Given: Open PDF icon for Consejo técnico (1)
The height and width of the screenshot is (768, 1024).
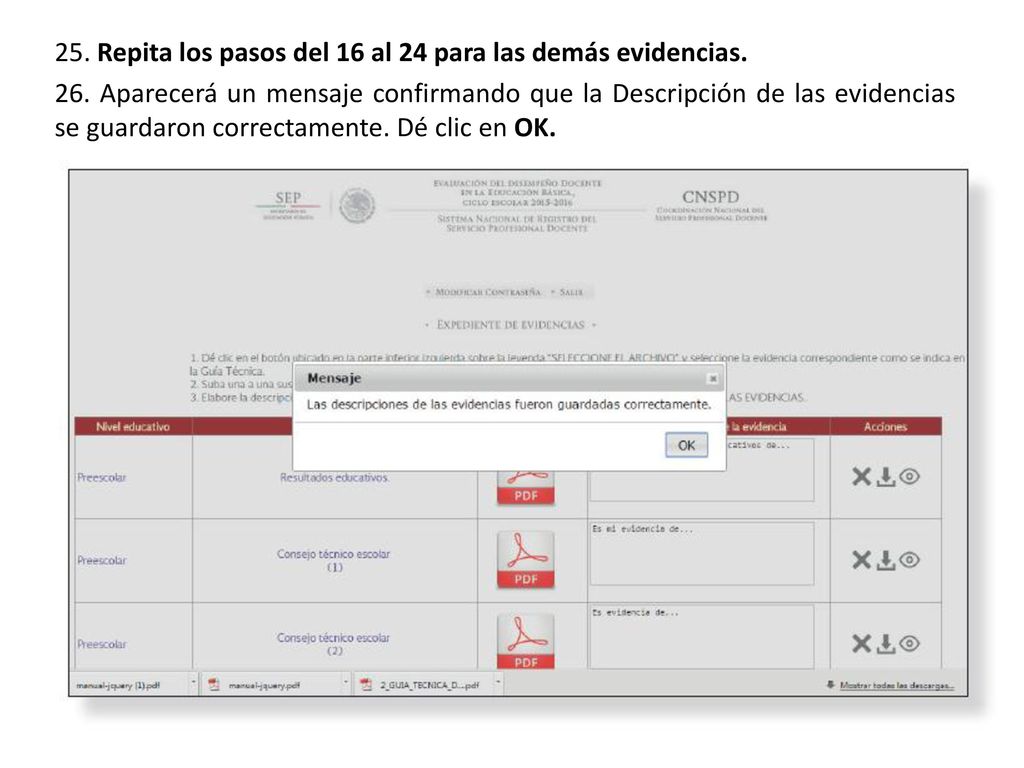Looking at the screenshot, I should [x=526, y=560].
